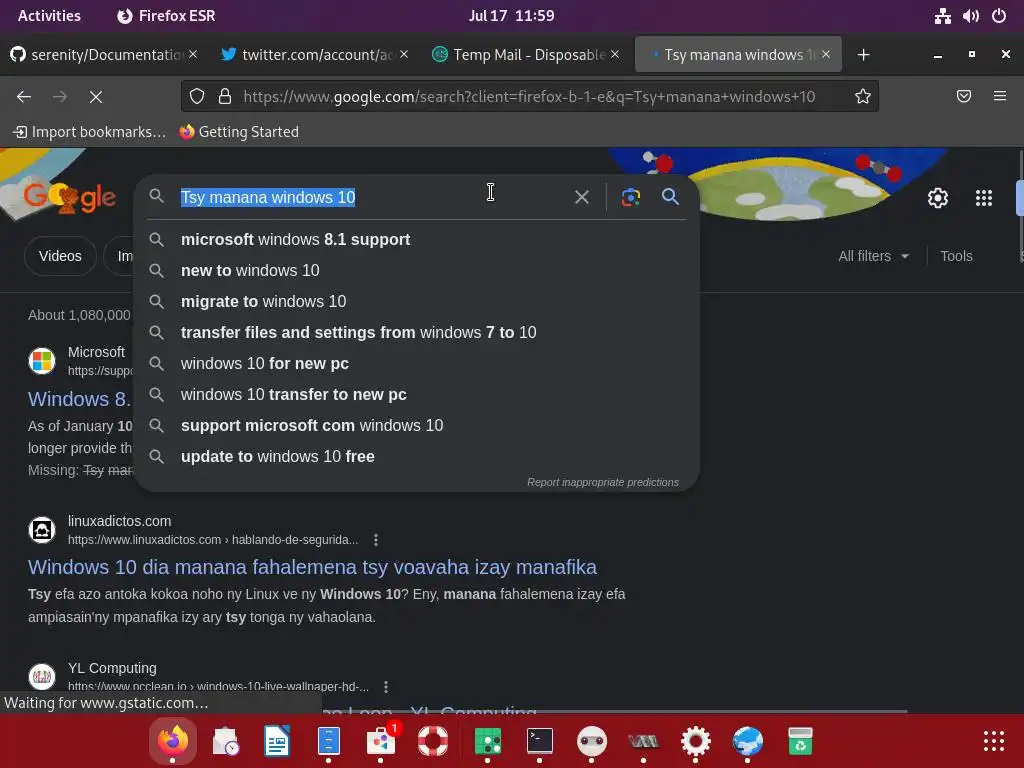This screenshot has height=768, width=1024.
Task: Choose suggestion microsoft windows 8.1 support
Action: (417, 240)
